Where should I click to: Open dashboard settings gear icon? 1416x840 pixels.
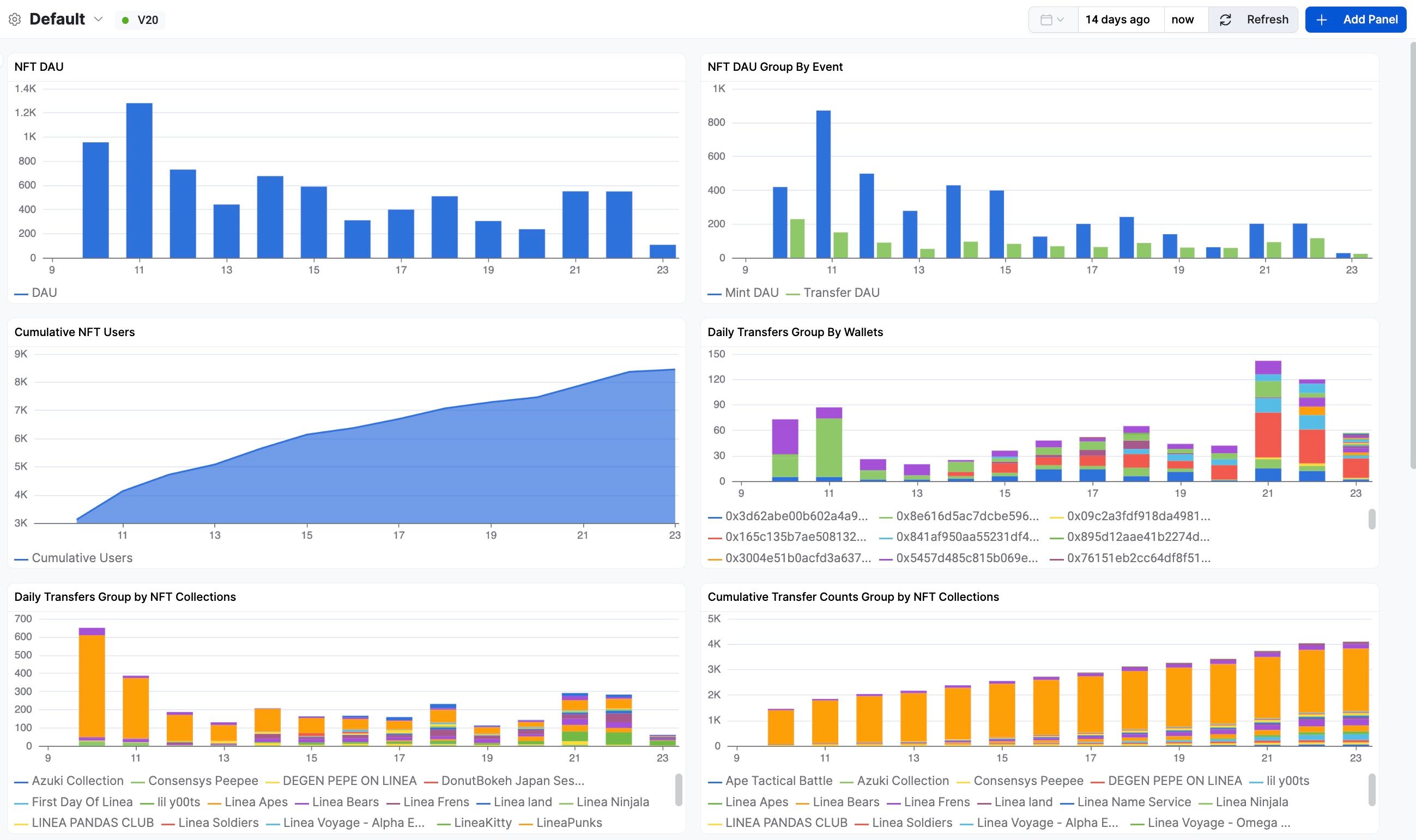(x=15, y=19)
